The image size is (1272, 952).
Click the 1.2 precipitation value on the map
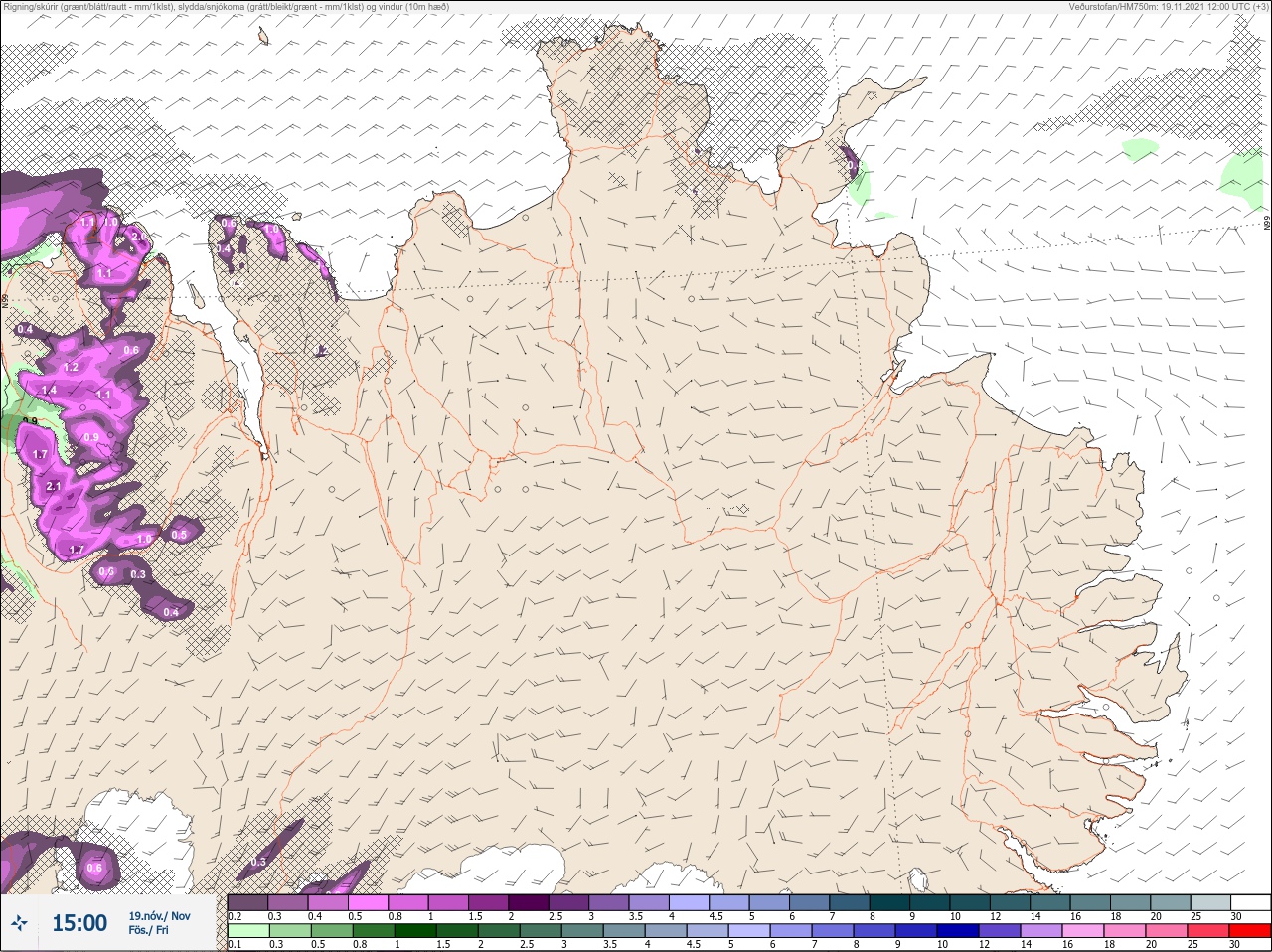click(x=71, y=368)
